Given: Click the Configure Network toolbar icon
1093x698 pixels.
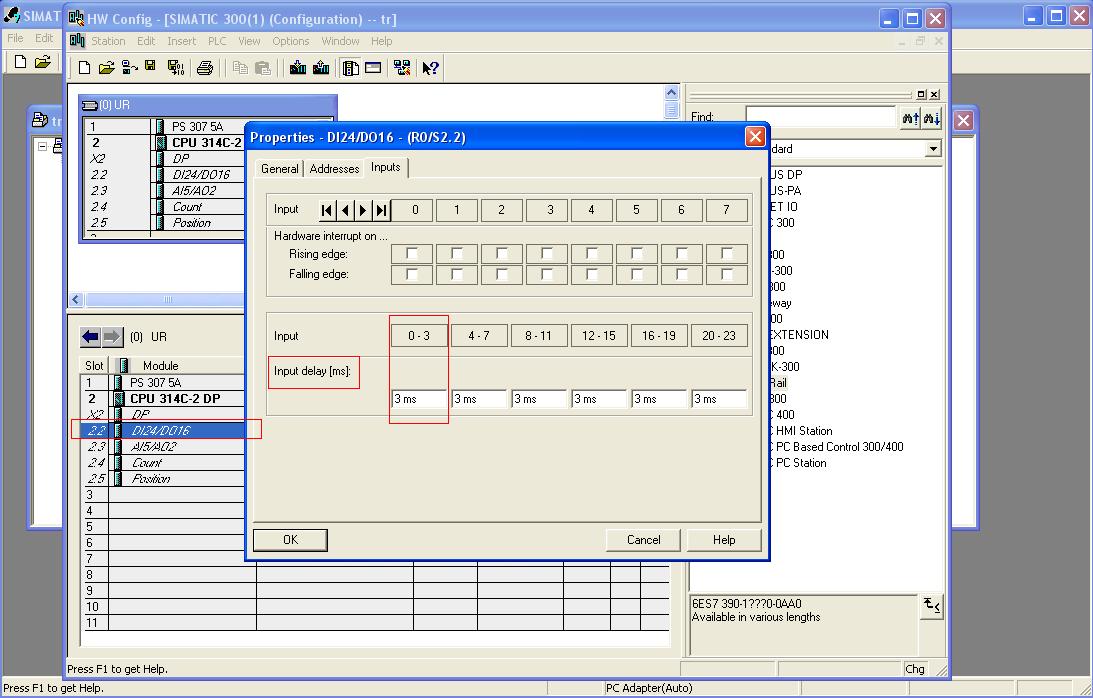Looking at the screenshot, I should [402, 68].
